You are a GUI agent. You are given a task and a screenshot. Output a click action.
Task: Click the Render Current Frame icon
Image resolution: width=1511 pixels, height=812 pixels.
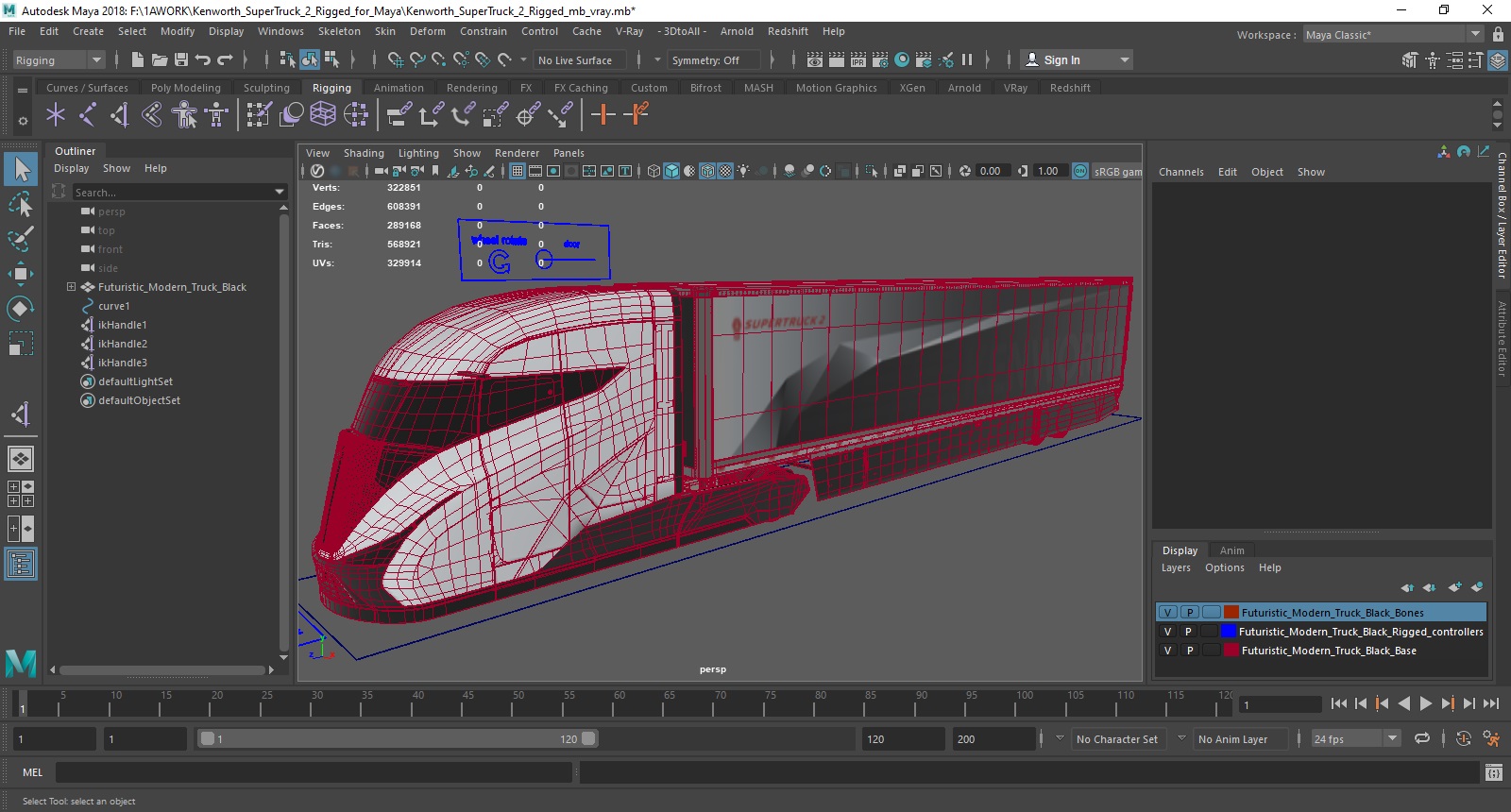coord(837,59)
